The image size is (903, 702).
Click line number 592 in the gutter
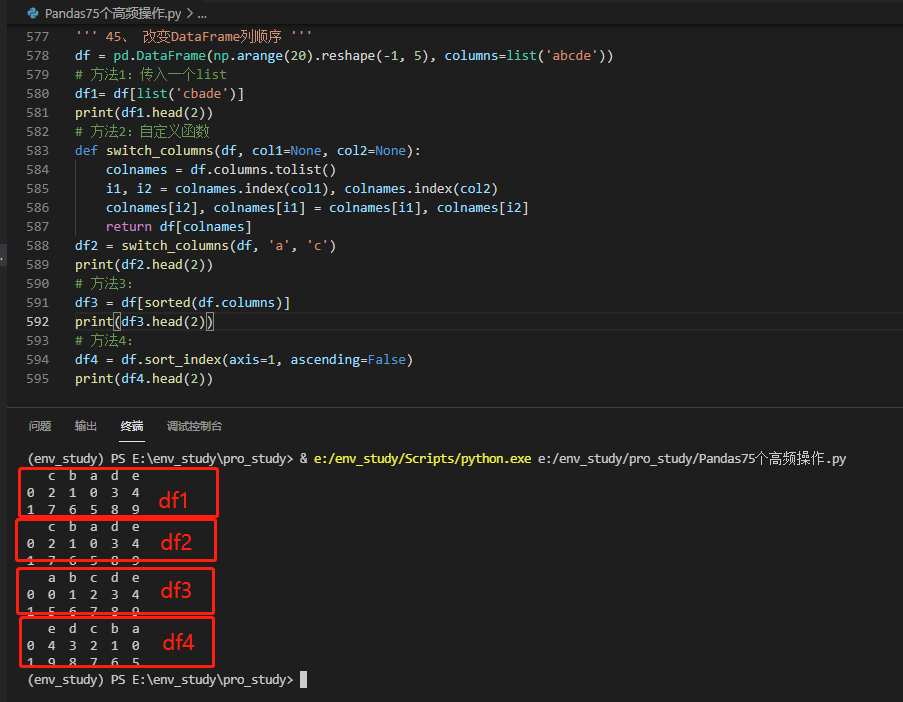click(x=37, y=321)
